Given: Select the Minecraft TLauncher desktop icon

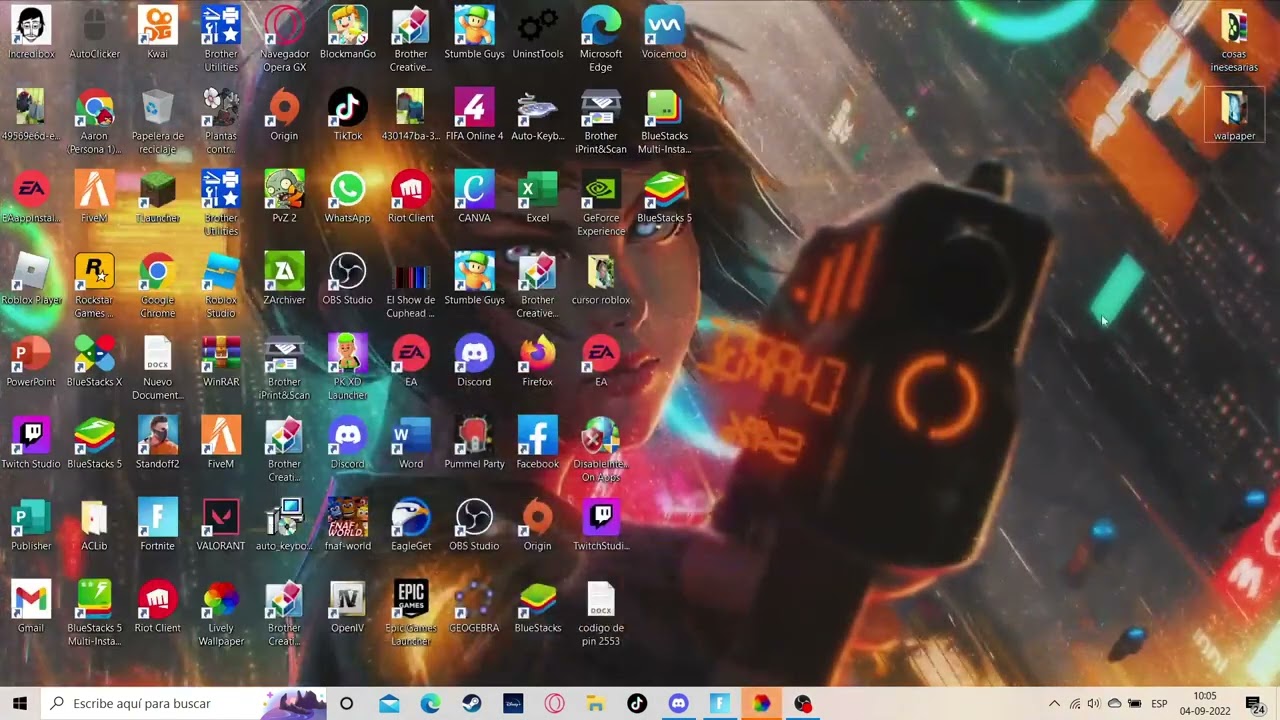Looking at the screenshot, I should (157, 197).
